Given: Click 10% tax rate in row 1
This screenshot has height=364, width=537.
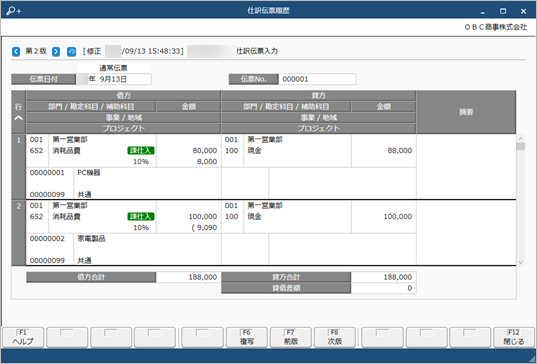Looking at the screenshot, I should [141, 162].
